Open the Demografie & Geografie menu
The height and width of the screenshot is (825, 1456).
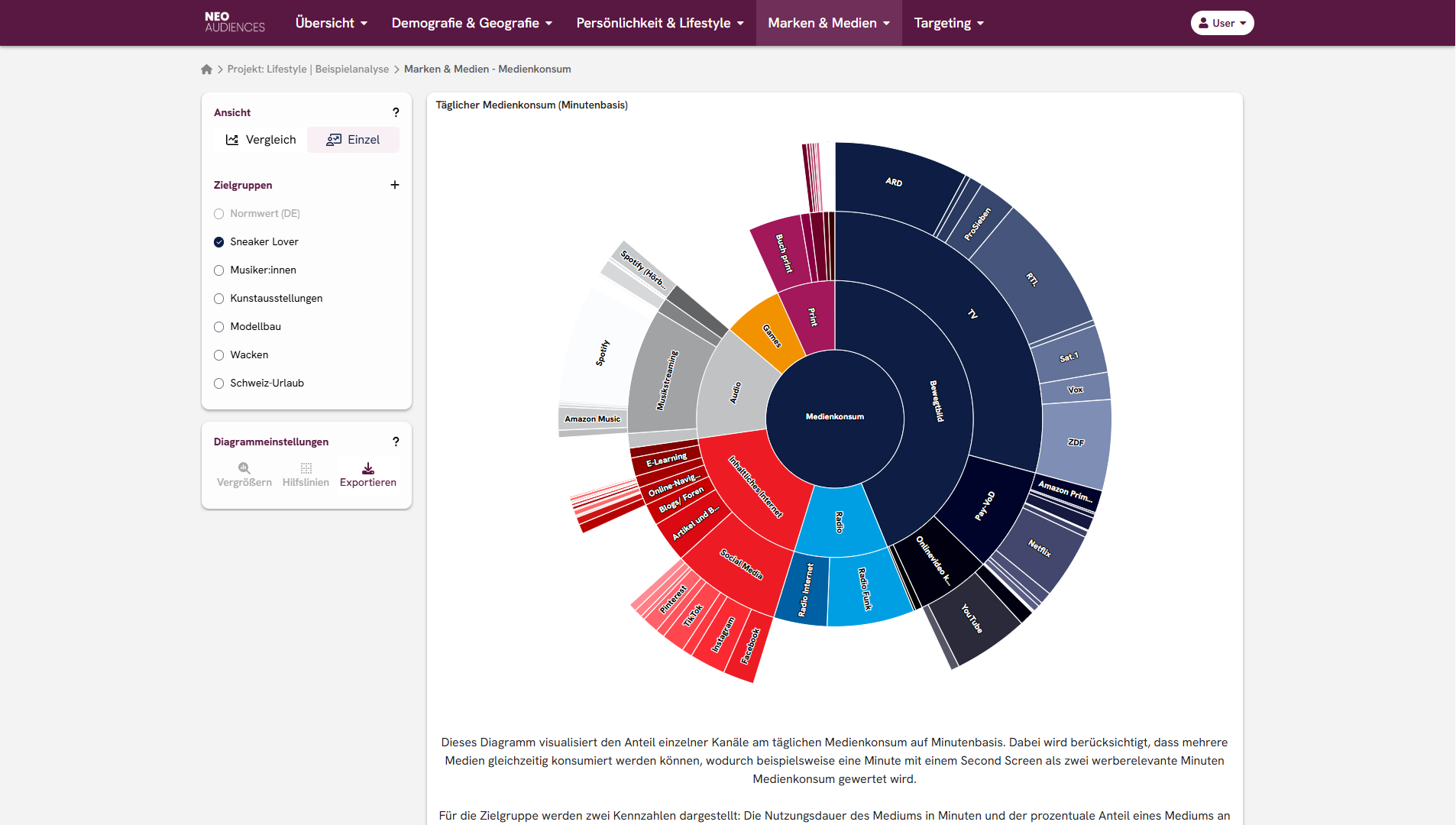click(x=471, y=23)
